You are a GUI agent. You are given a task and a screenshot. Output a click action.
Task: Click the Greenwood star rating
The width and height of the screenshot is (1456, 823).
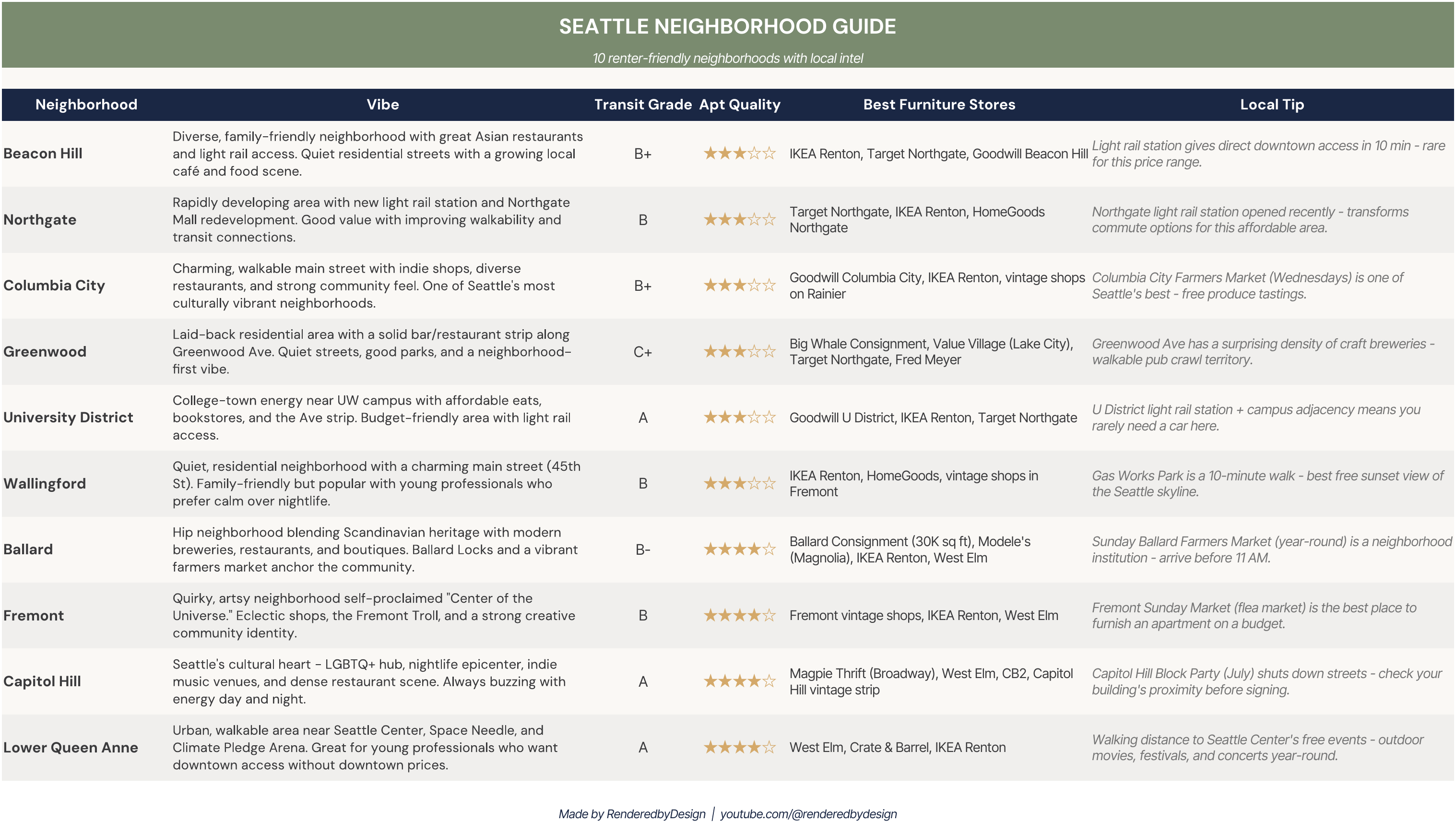[x=739, y=352]
